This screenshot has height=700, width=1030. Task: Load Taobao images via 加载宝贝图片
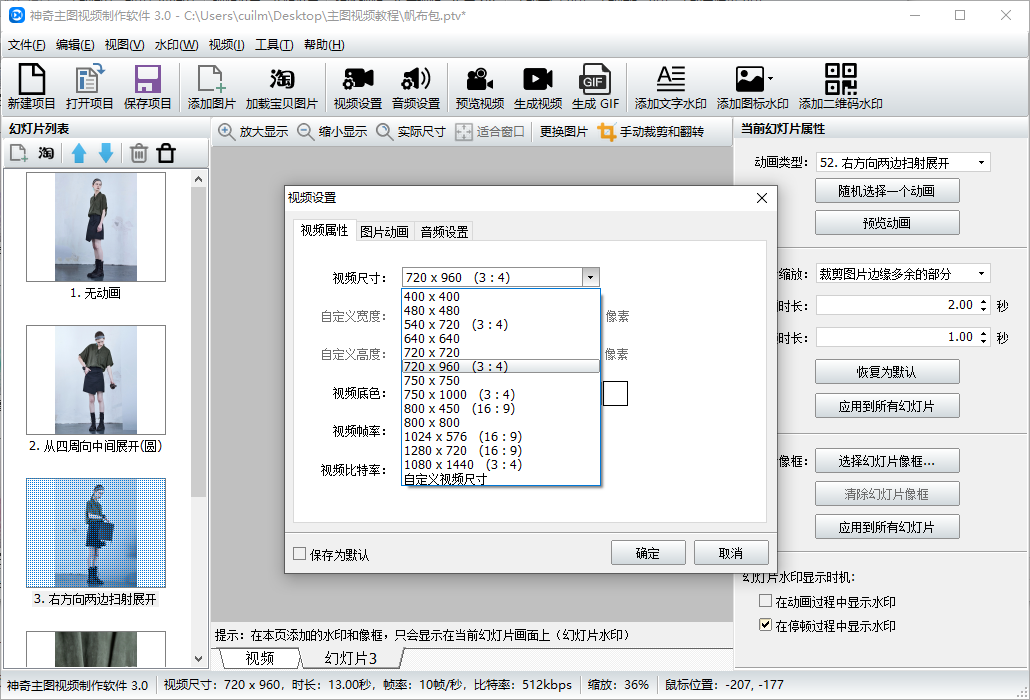(281, 86)
